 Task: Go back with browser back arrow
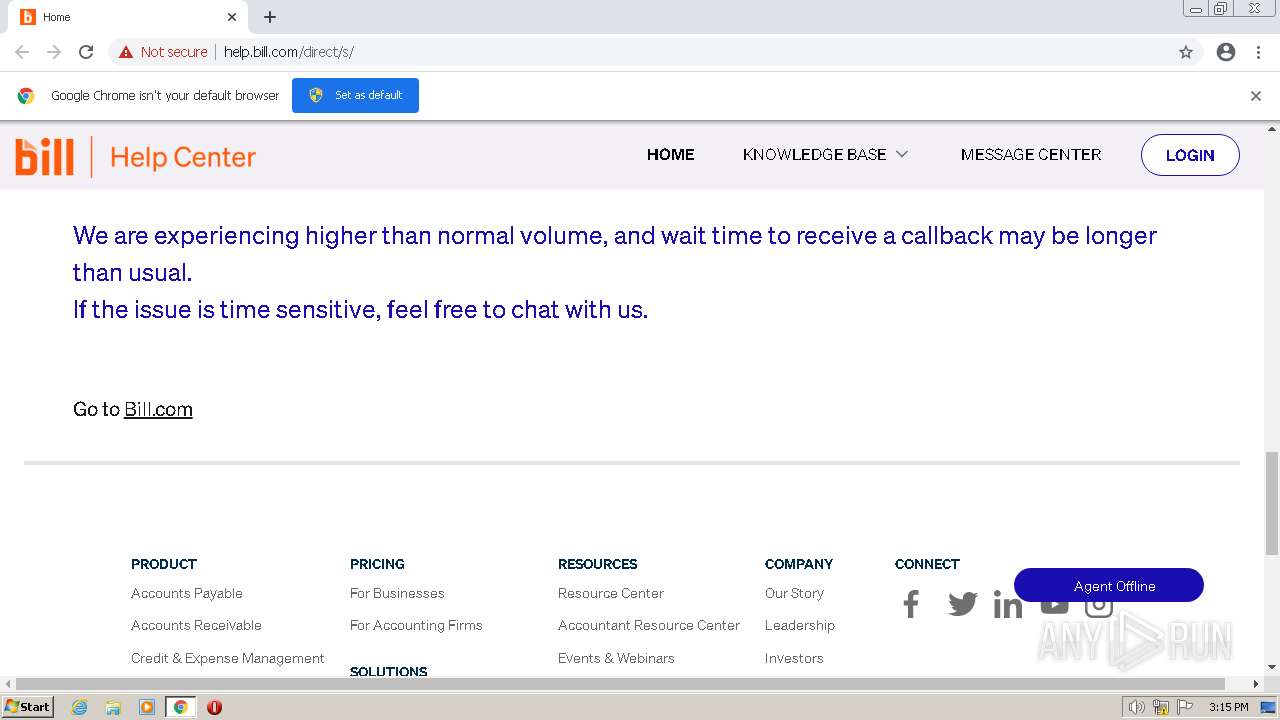point(22,52)
